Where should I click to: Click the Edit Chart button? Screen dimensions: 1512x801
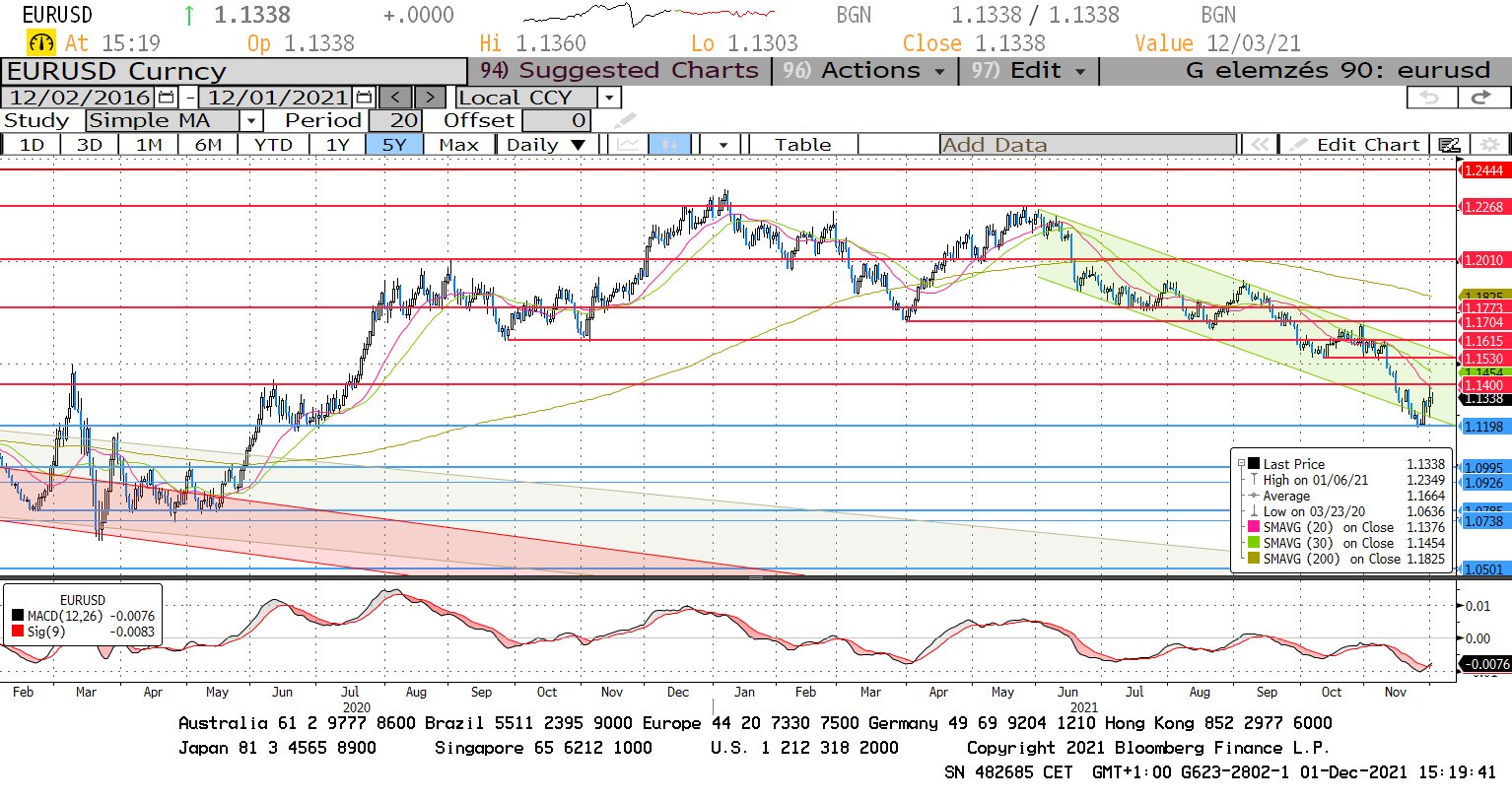(1355, 145)
